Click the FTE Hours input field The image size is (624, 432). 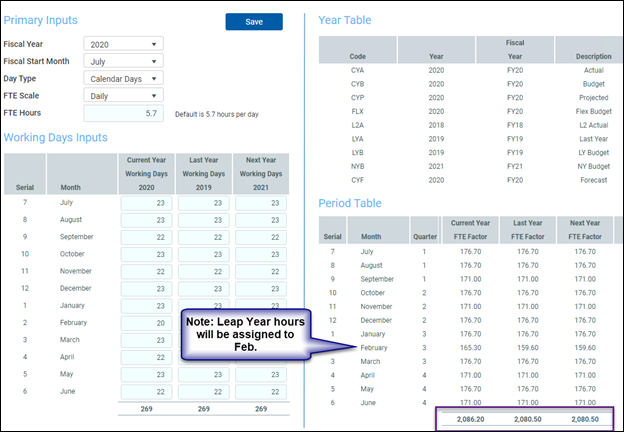[x=124, y=114]
